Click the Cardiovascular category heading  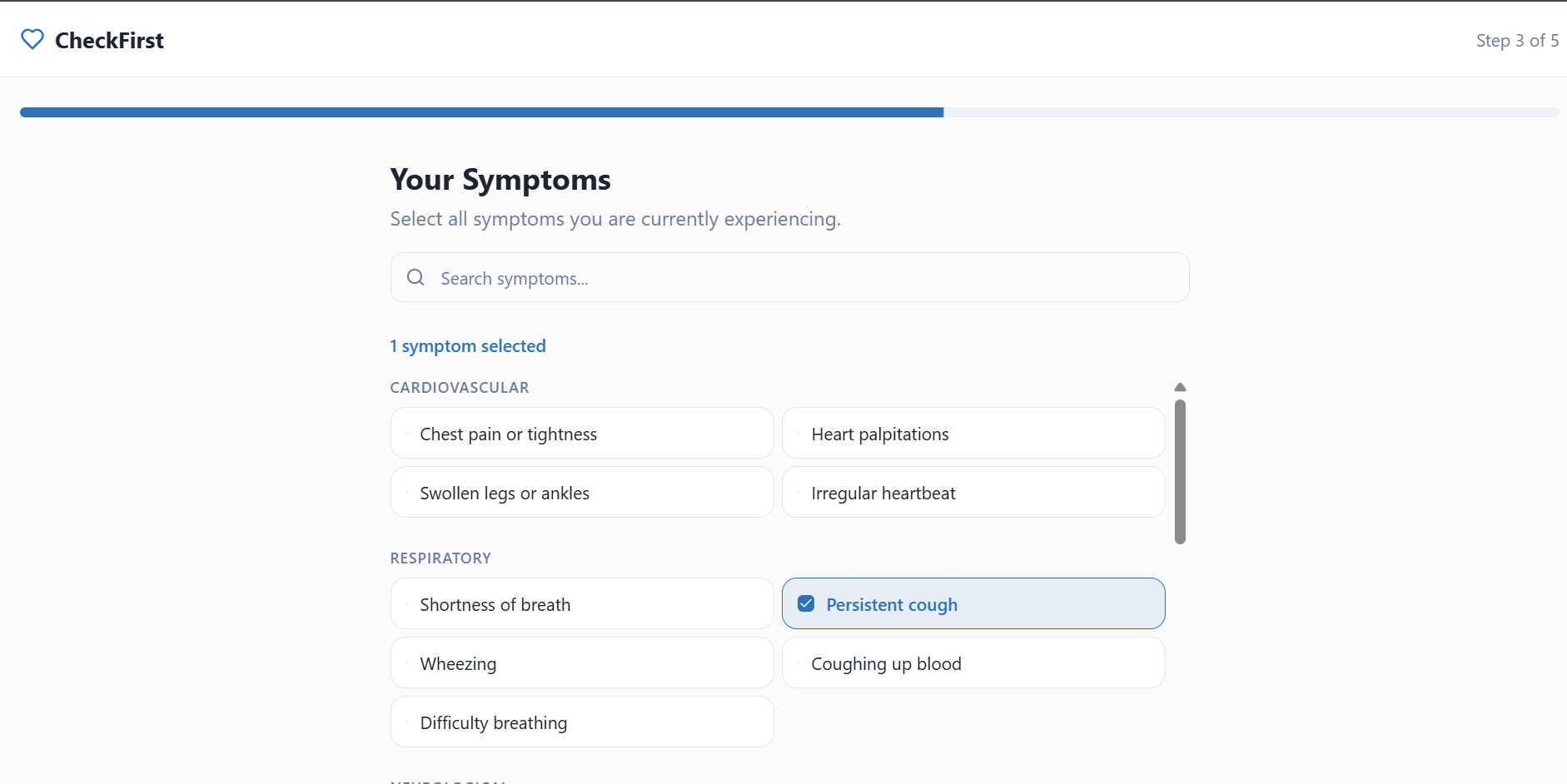coord(460,388)
